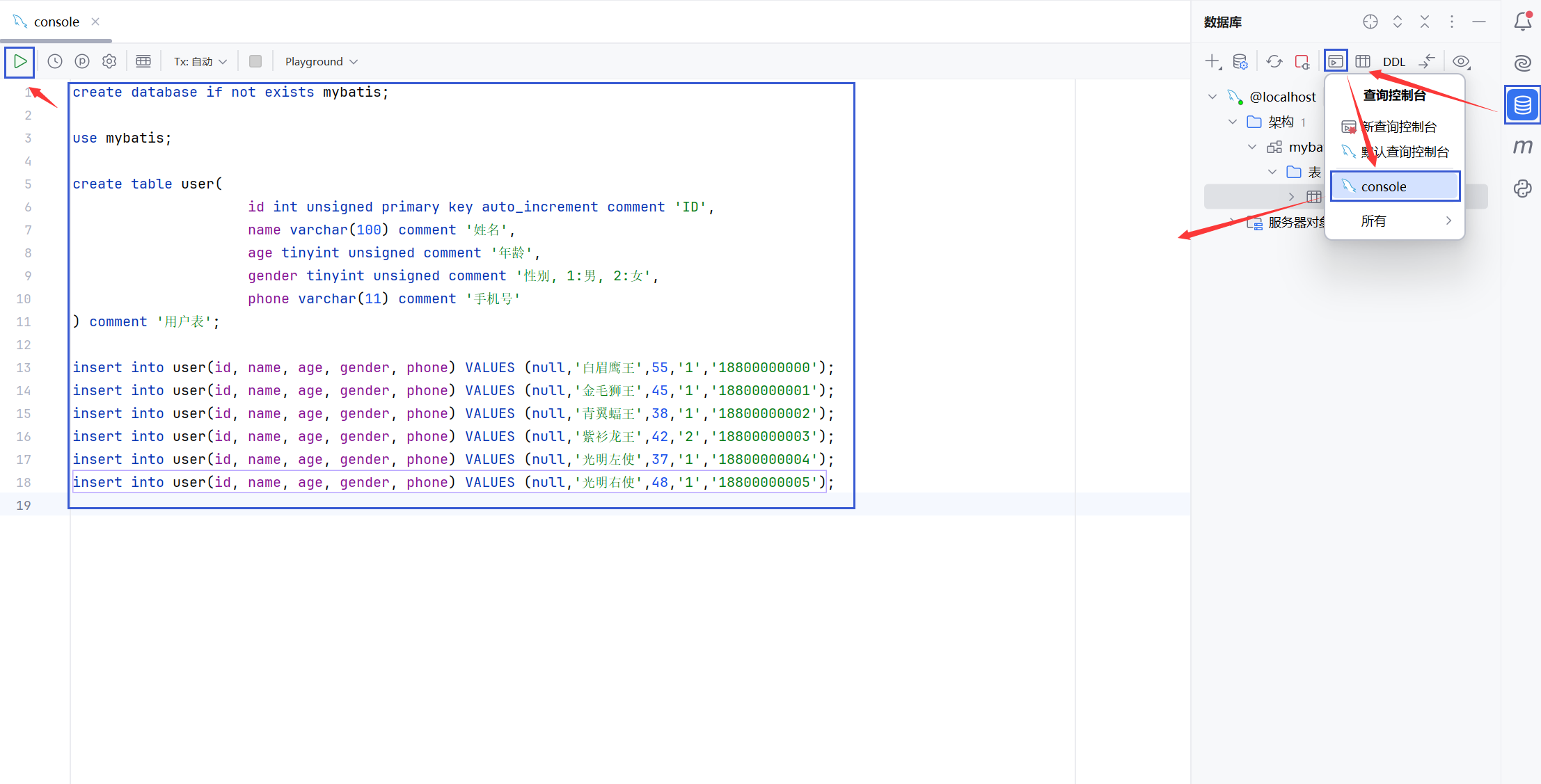Image resolution: width=1541 pixels, height=784 pixels.
Task: Click the locate target crosshair icon in database panel
Action: [1370, 22]
